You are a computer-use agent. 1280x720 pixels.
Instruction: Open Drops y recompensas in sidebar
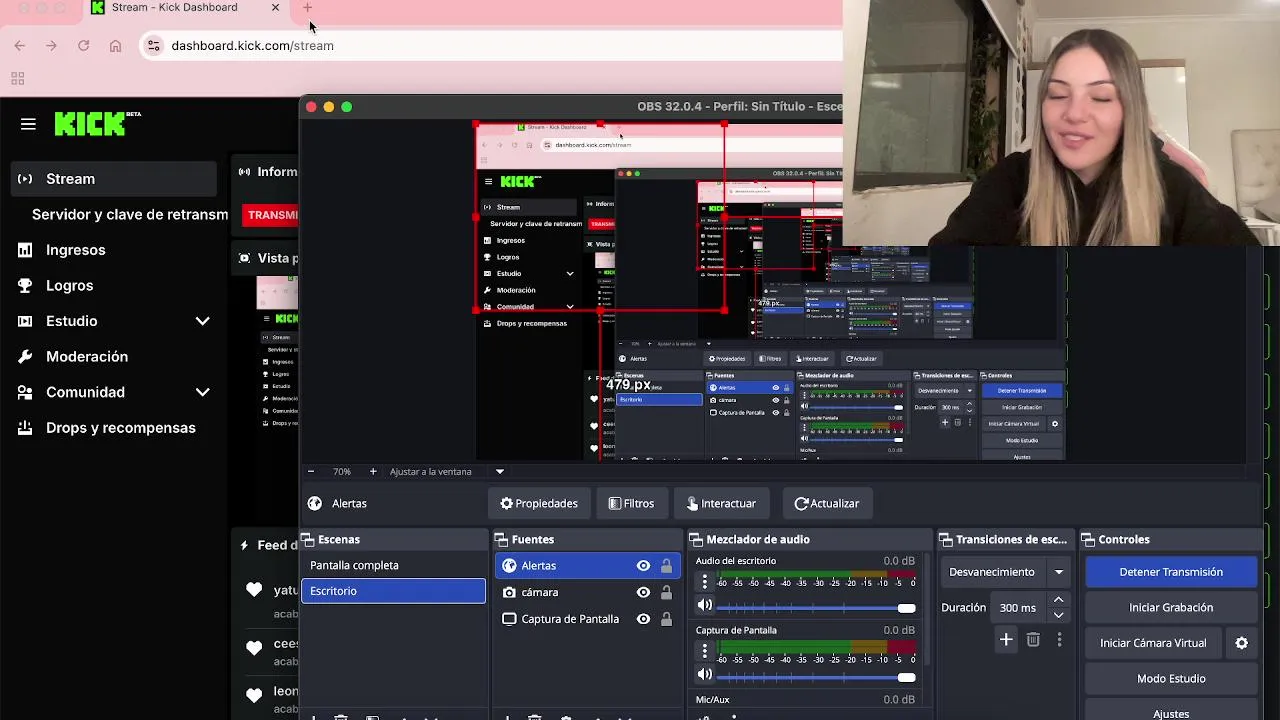tap(120, 428)
